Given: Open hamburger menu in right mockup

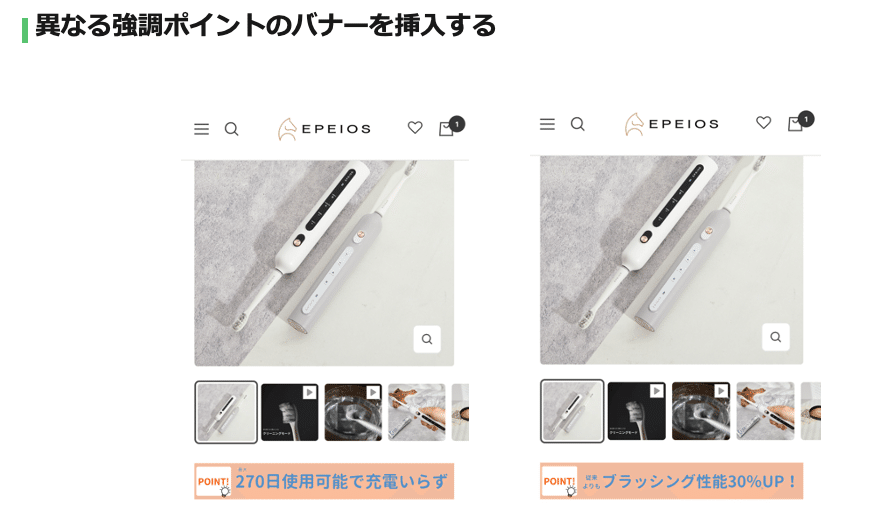Looking at the screenshot, I should [x=547, y=124].
